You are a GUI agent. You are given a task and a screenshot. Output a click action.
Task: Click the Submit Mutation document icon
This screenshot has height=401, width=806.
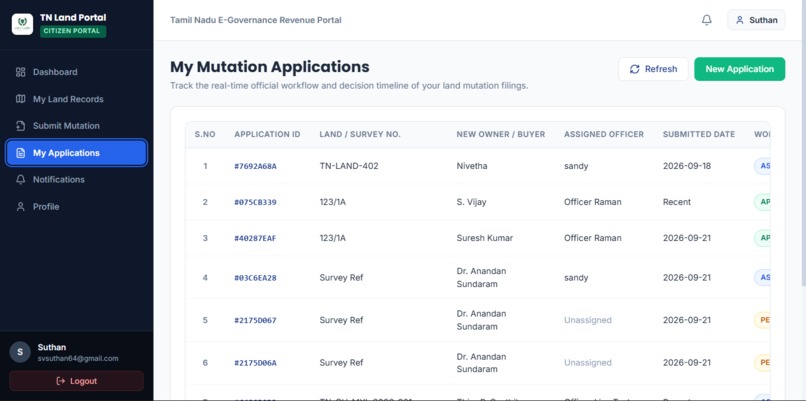click(21, 126)
